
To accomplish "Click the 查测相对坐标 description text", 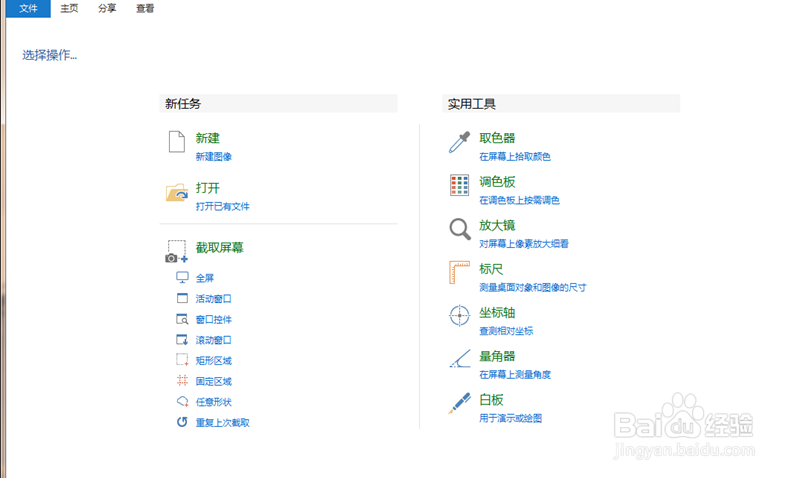I will [506, 331].
